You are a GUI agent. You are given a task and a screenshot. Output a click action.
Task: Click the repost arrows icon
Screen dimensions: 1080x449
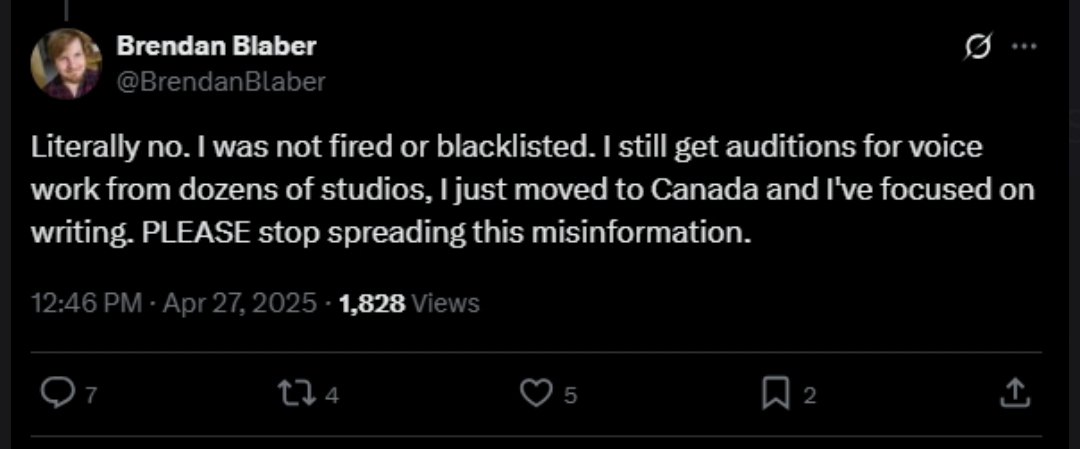tap(296, 394)
